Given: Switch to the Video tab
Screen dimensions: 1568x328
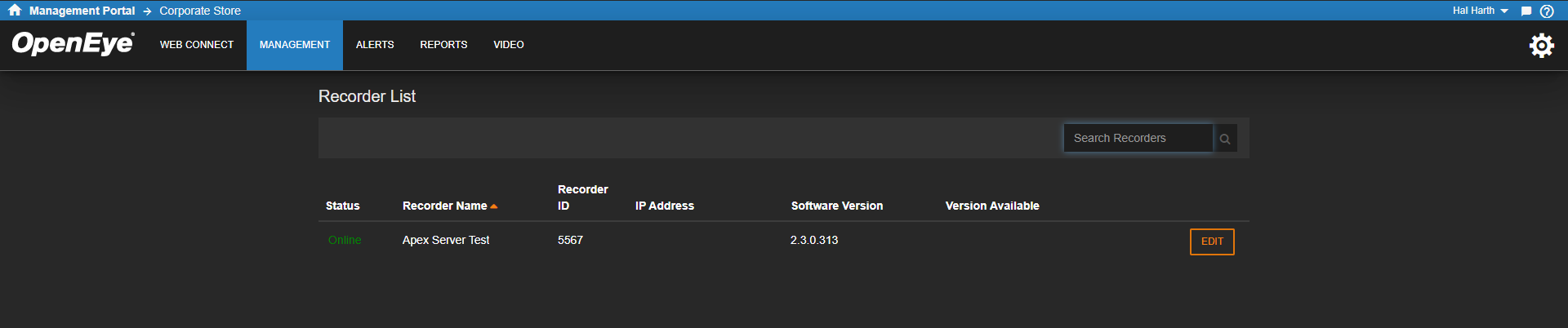Looking at the screenshot, I should pyautogui.click(x=509, y=45).
